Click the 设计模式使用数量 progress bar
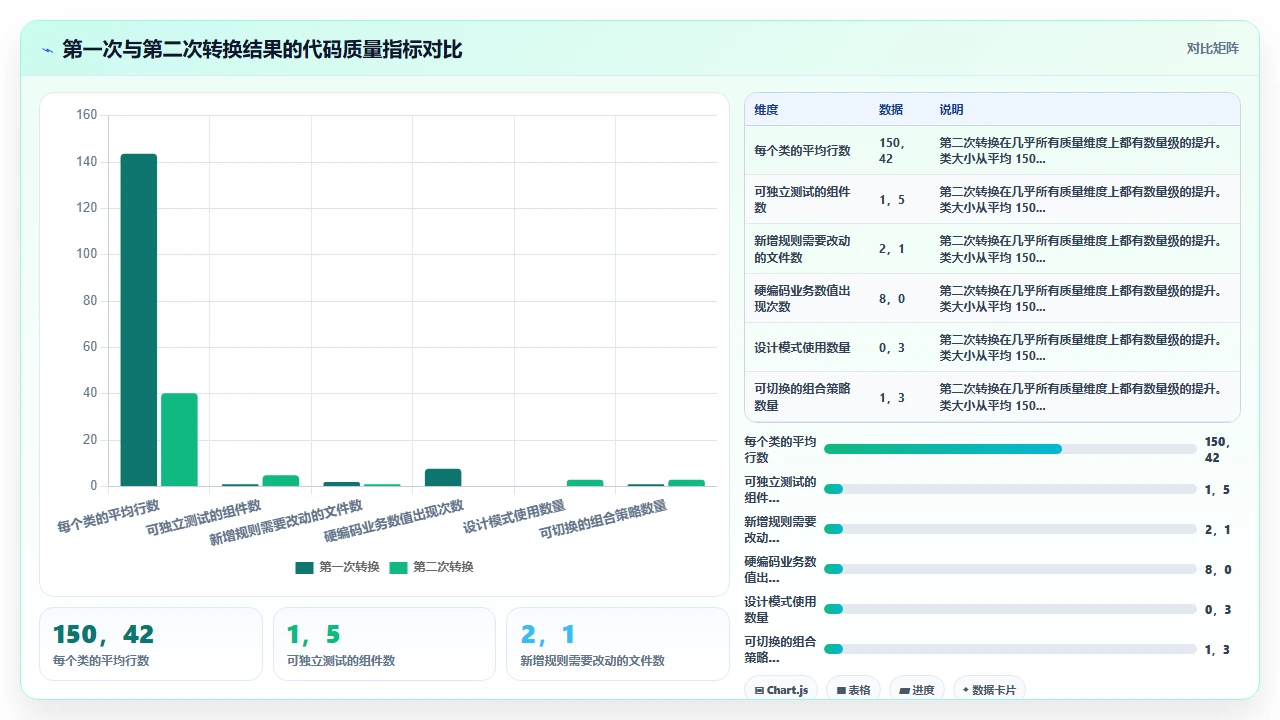 (x=1010, y=609)
